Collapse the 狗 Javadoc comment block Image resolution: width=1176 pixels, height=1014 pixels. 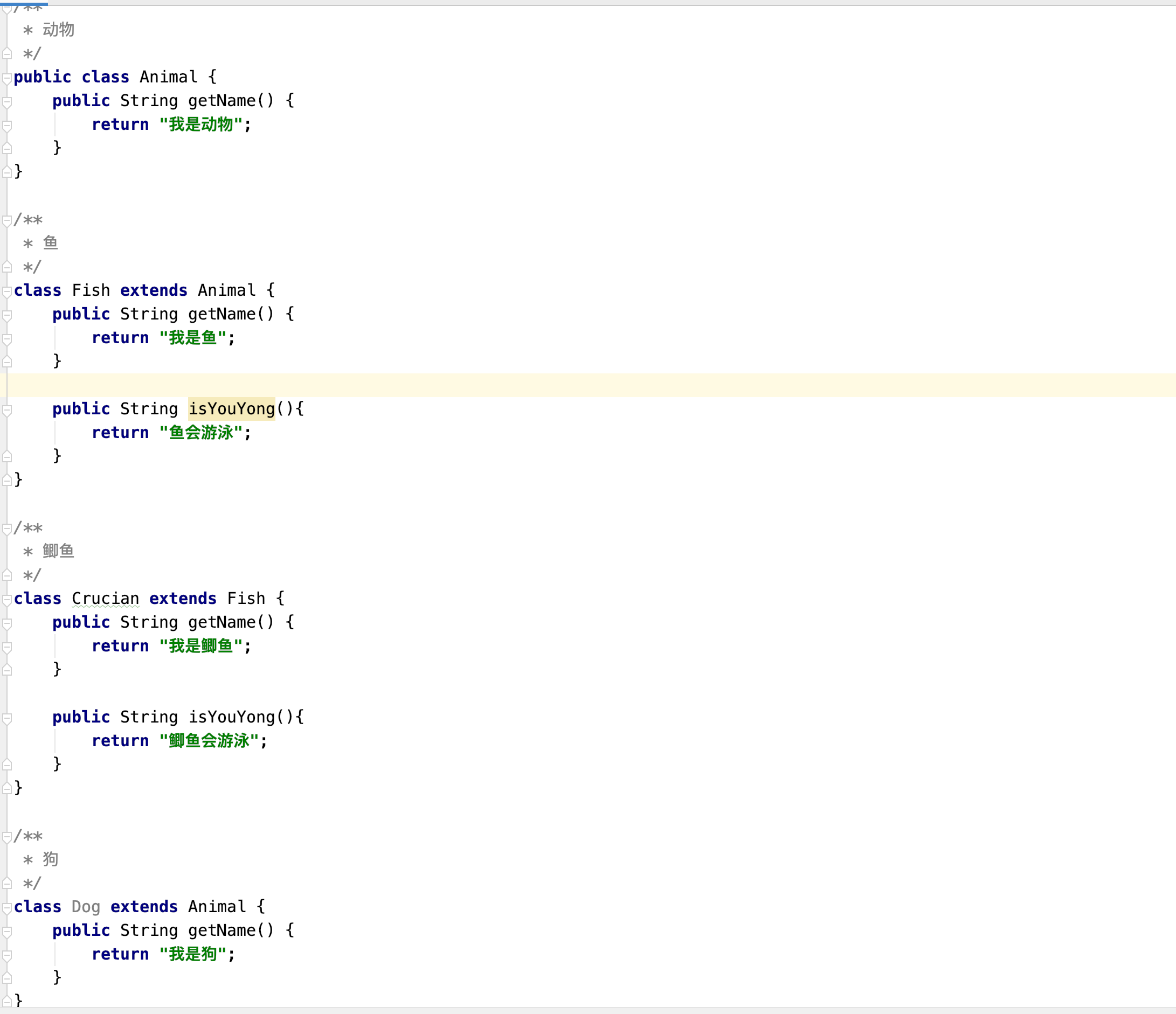(x=7, y=837)
